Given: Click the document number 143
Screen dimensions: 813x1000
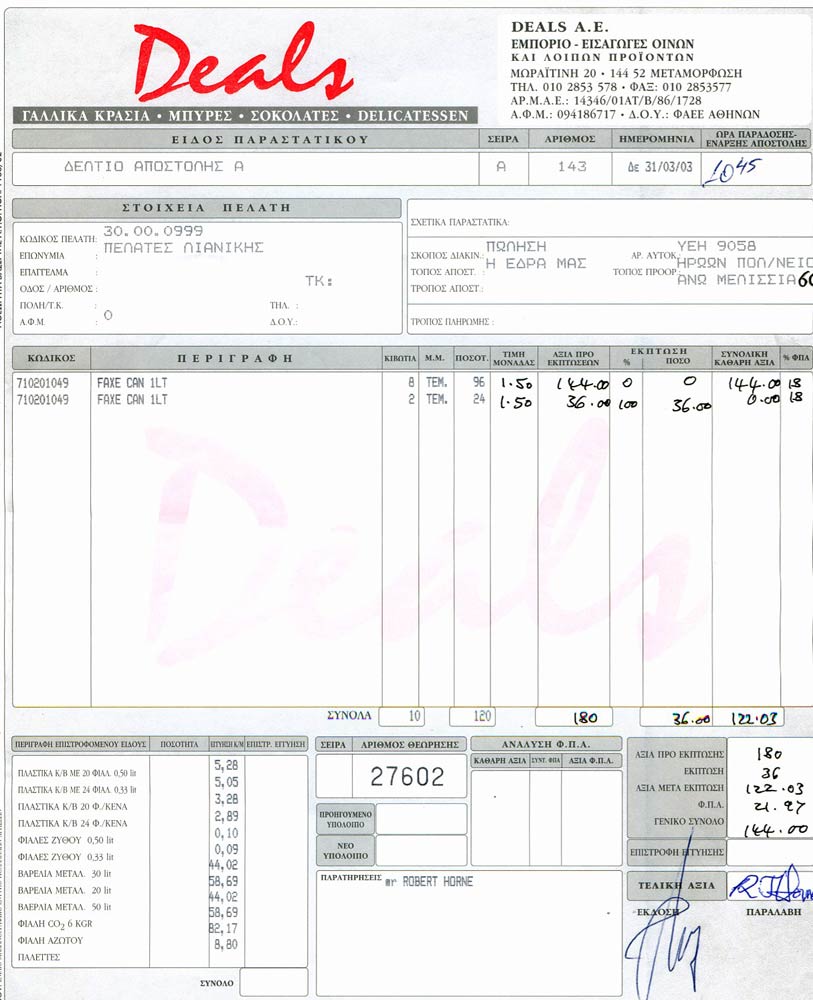Looking at the screenshot, I should 571,166.
